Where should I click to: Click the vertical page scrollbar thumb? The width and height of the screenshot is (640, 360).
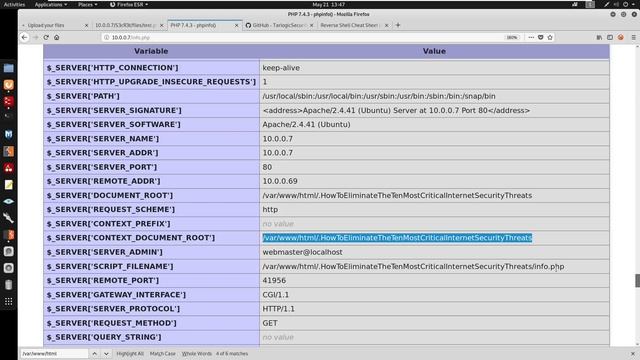[x=637, y=281]
